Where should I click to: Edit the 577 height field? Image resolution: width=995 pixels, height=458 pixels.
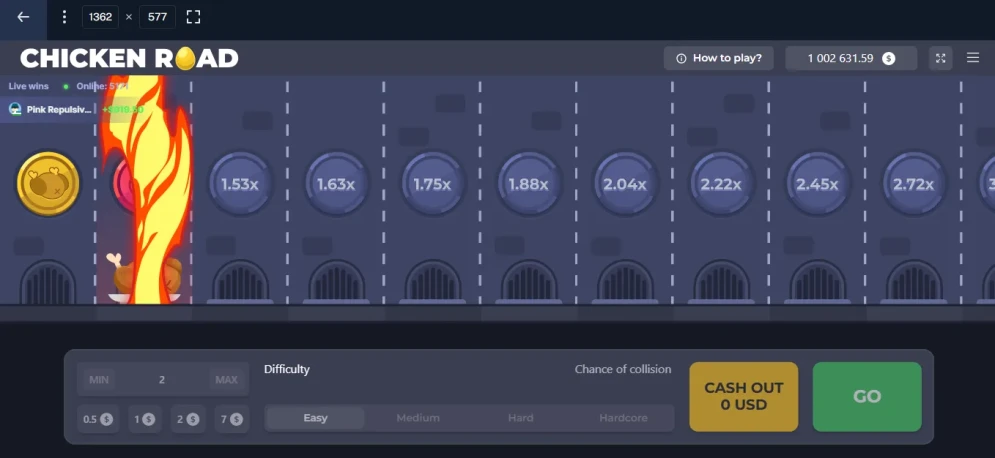pyautogui.click(x=157, y=17)
